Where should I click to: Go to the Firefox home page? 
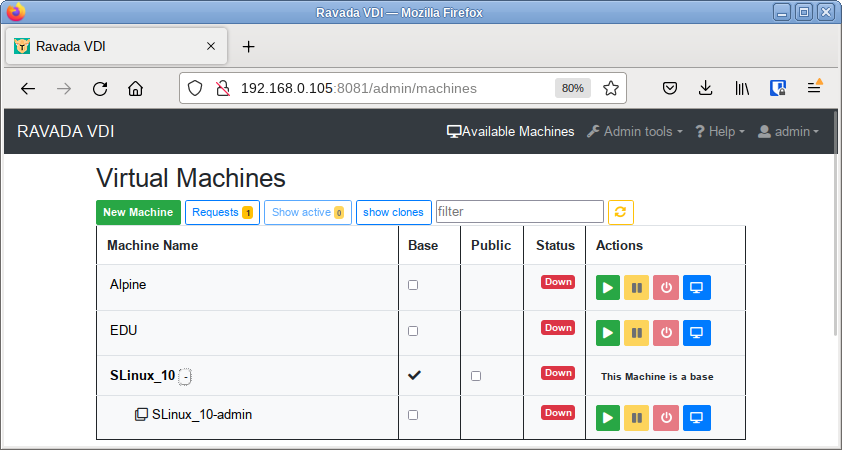(135, 89)
